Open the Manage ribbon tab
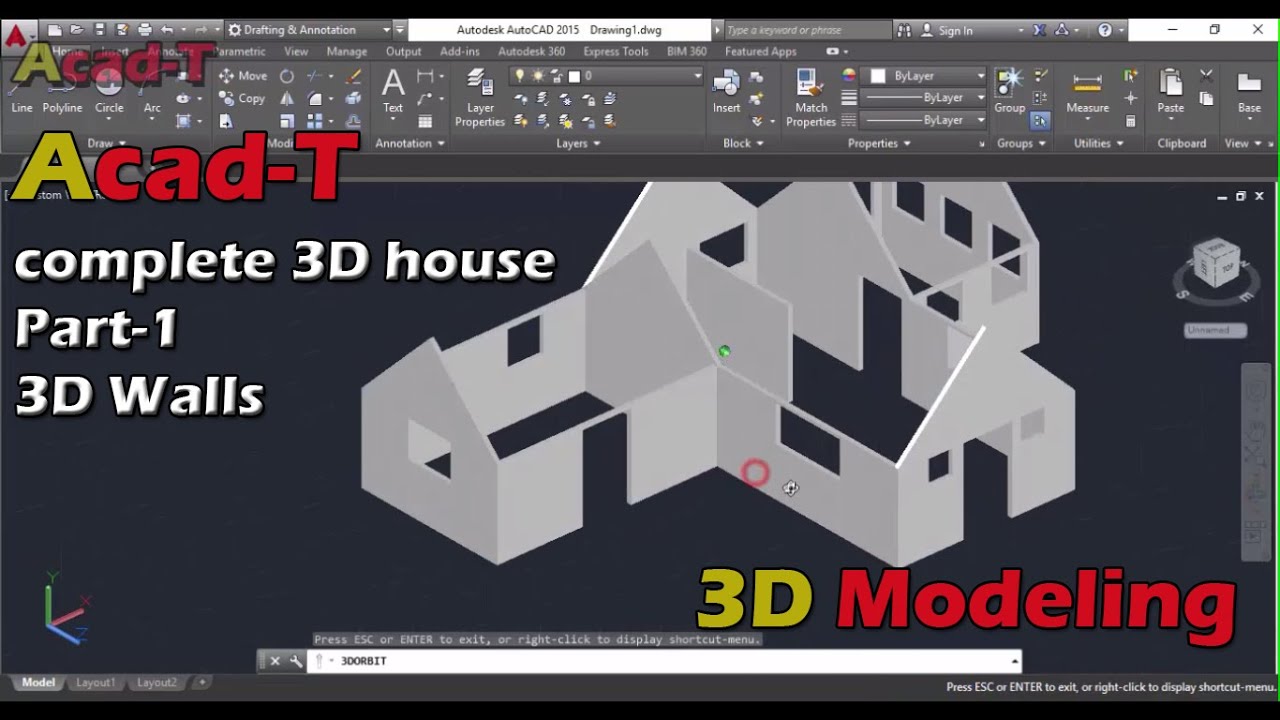Screen dimensions: 1280x720 tap(347, 51)
